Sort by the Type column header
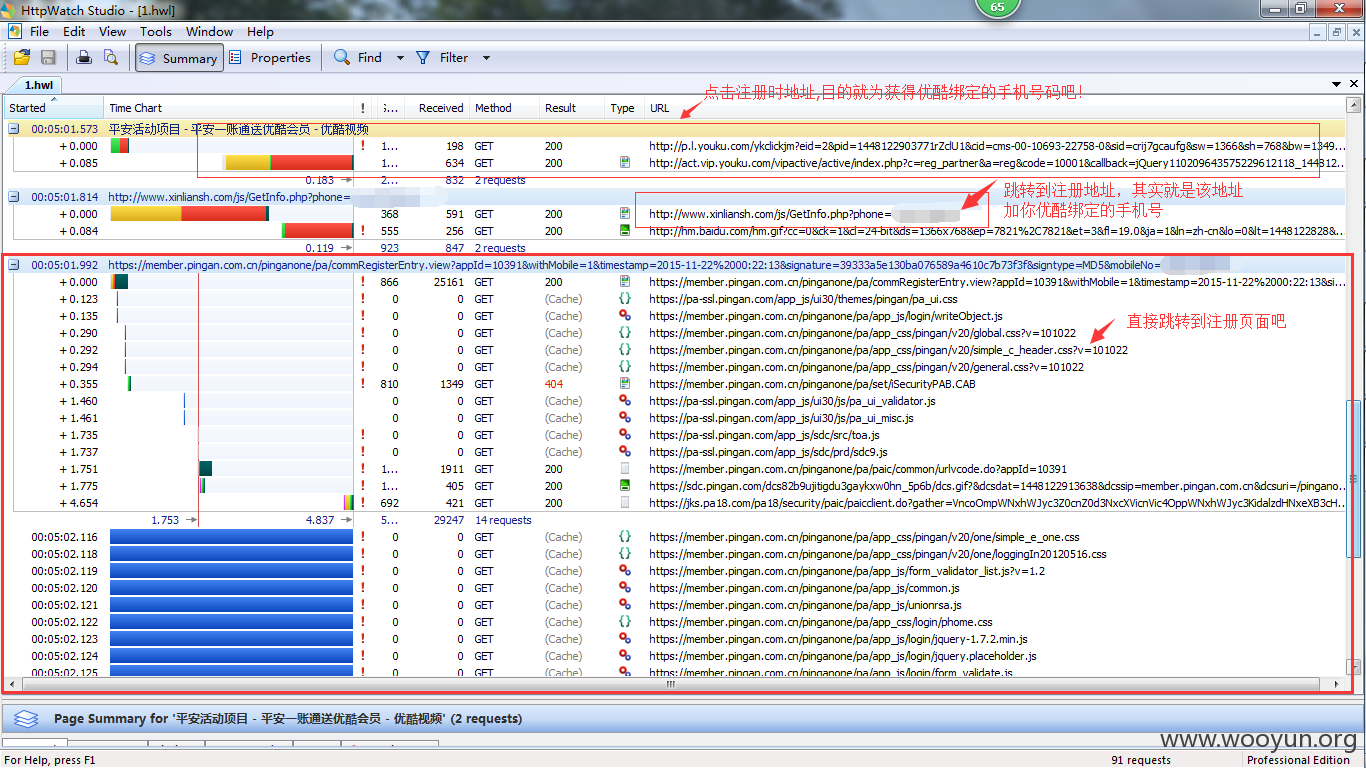Image resolution: width=1366 pixels, height=768 pixels. point(624,108)
